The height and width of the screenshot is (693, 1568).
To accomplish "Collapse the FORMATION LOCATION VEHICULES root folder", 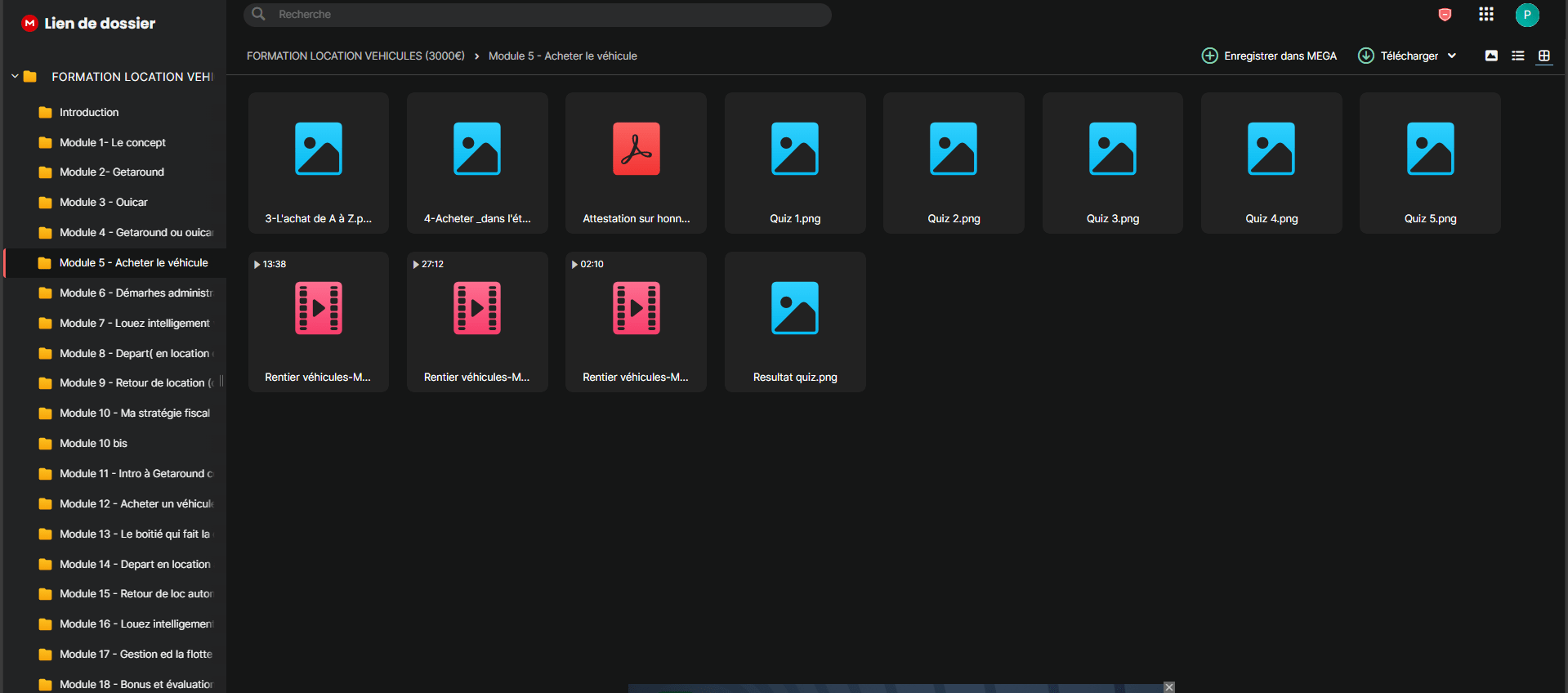I will 15,76.
